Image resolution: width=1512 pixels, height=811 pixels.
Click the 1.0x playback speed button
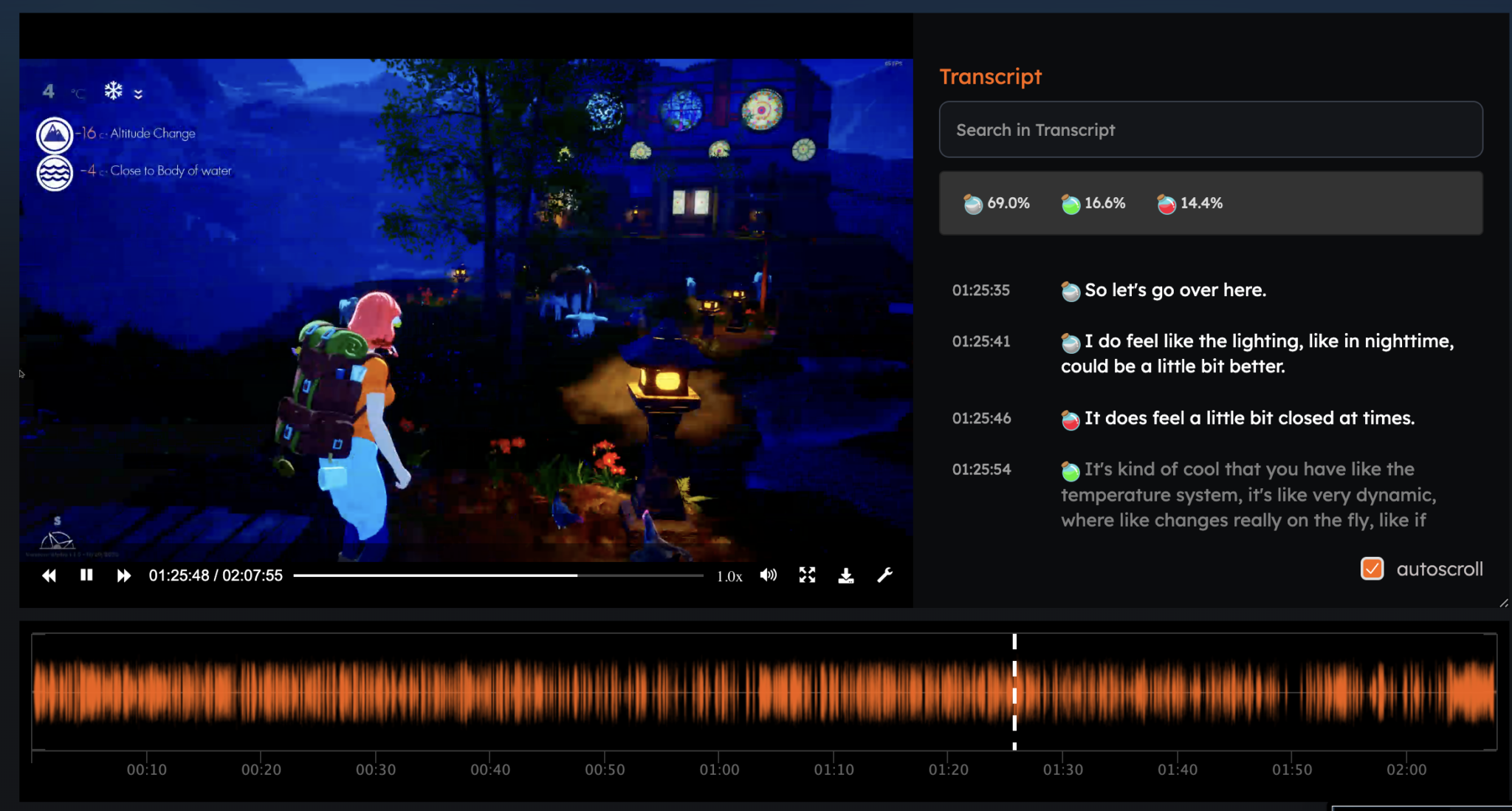[x=731, y=575]
